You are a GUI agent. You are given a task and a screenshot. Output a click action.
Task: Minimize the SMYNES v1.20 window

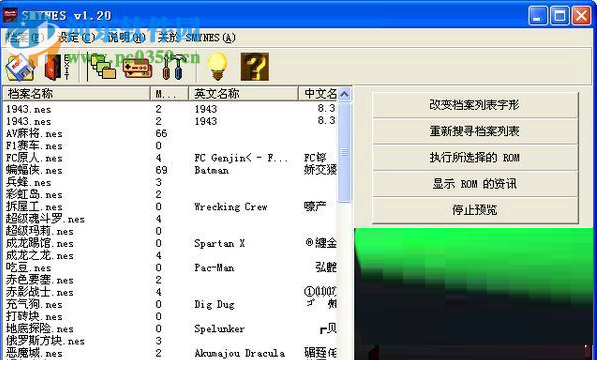pos(538,16)
